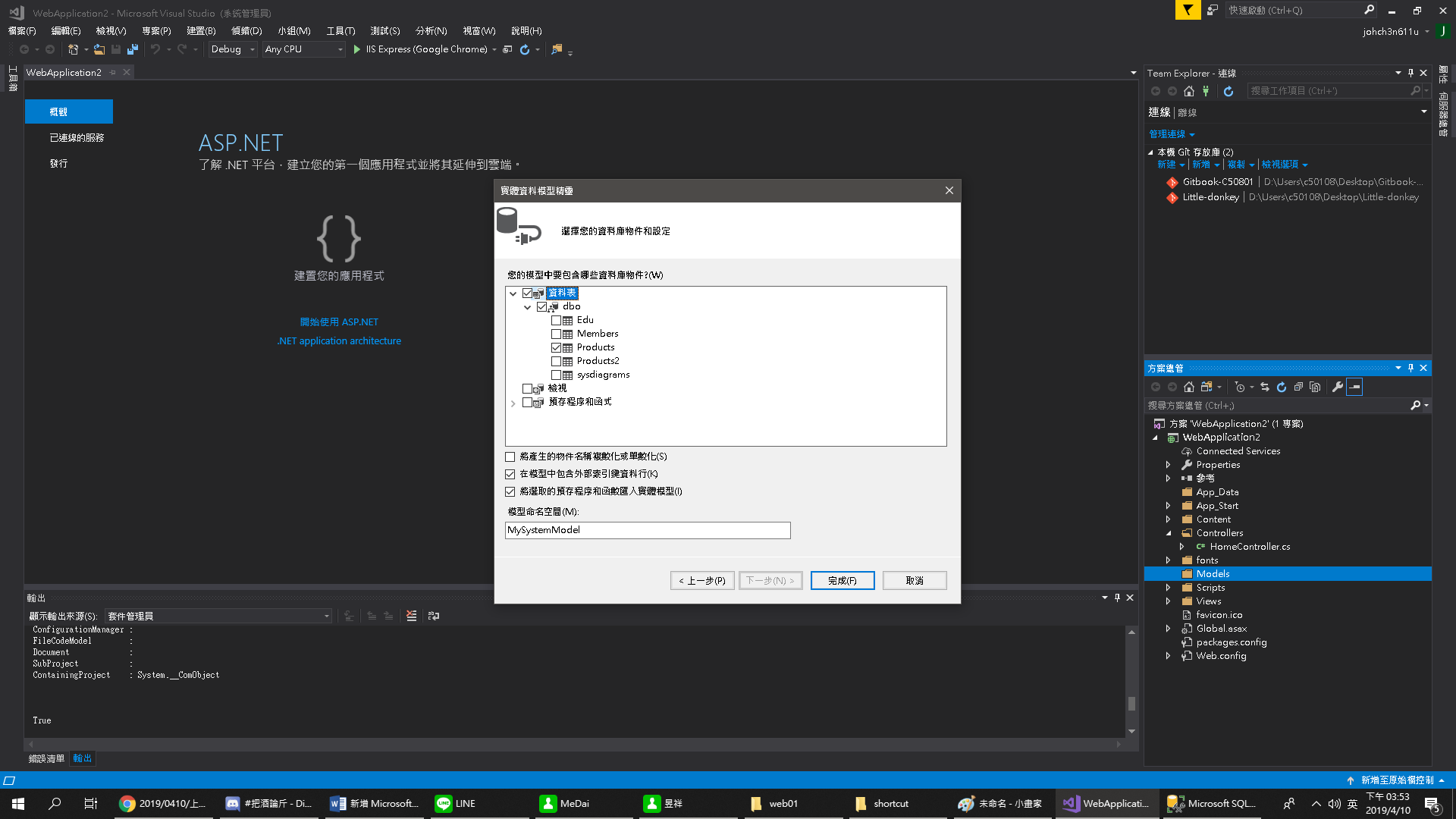Click the Refresh icon in Team Explorer

(x=1228, y=91)
